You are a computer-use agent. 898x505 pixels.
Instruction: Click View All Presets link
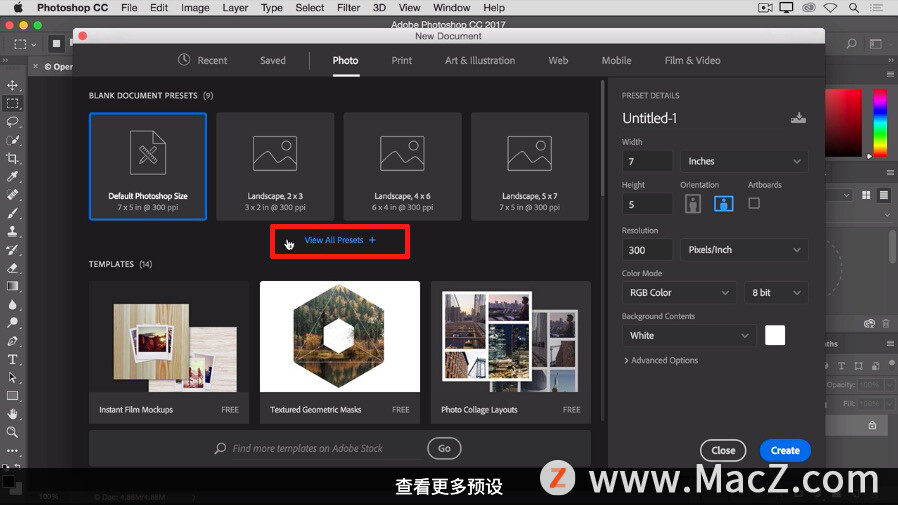coord(340,240)
